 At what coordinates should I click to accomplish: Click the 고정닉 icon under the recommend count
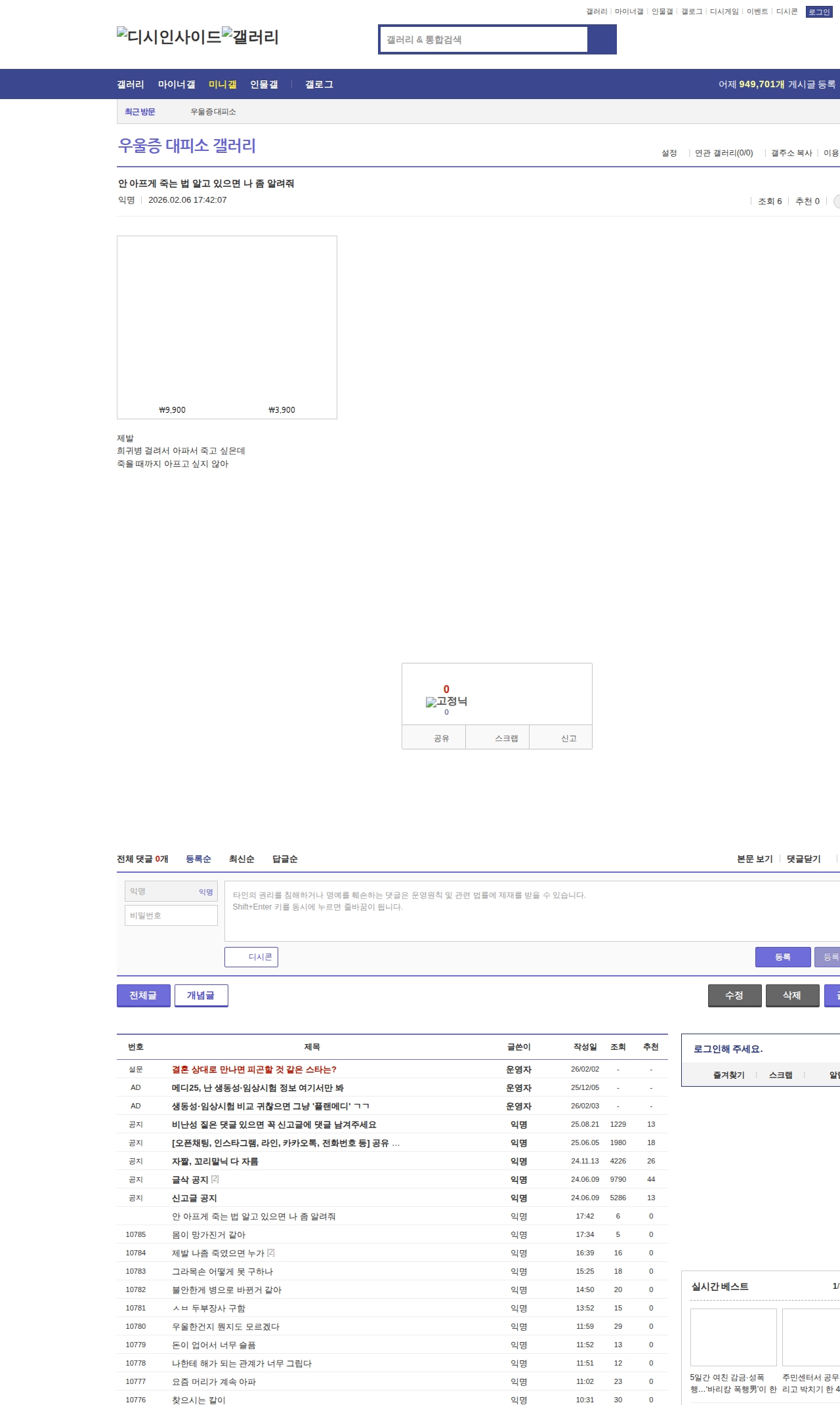coord(446,702)
